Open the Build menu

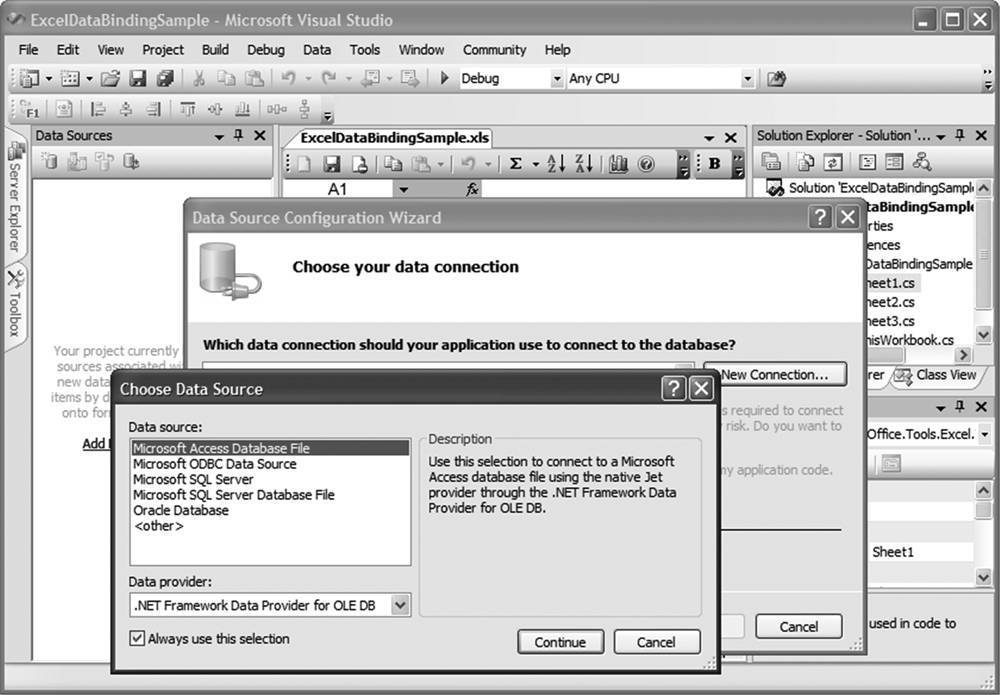click(215, 50)
